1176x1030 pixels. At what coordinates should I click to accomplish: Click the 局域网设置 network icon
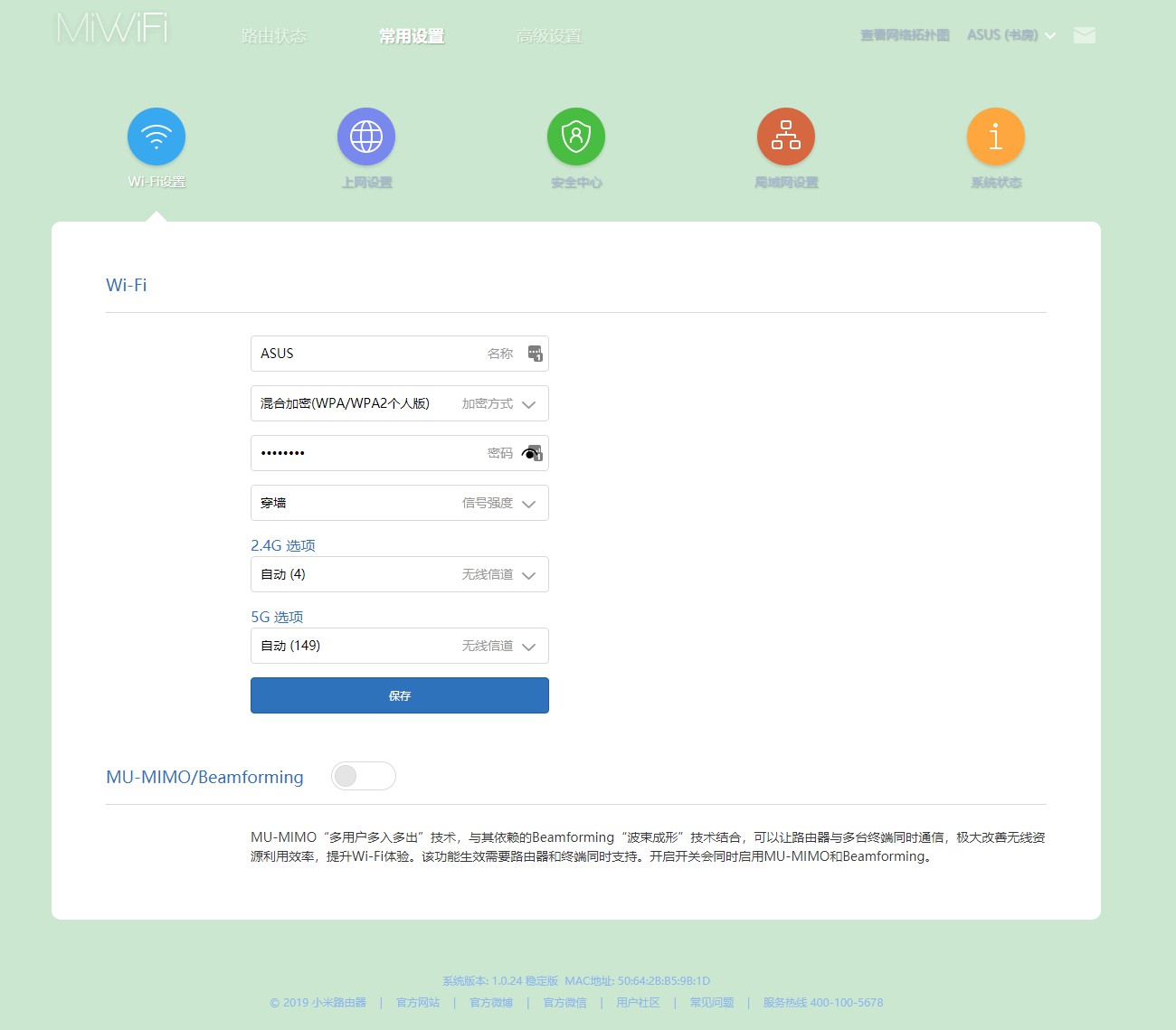[785, 136]
